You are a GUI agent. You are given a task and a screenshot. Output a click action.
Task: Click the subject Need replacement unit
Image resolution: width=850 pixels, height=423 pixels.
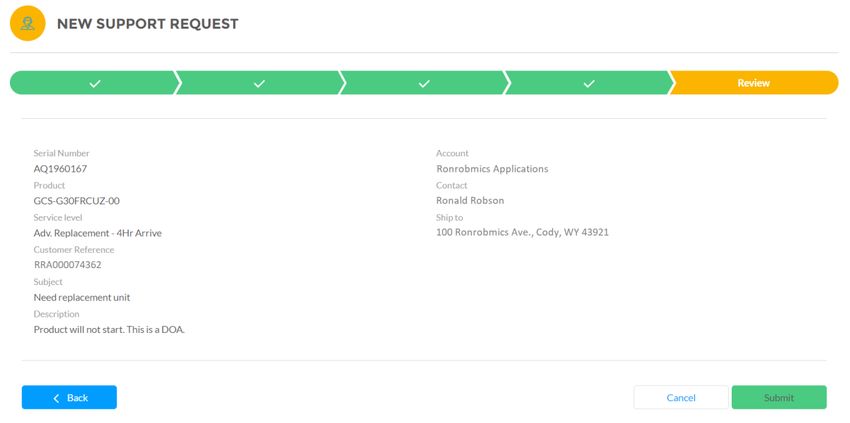82,298
